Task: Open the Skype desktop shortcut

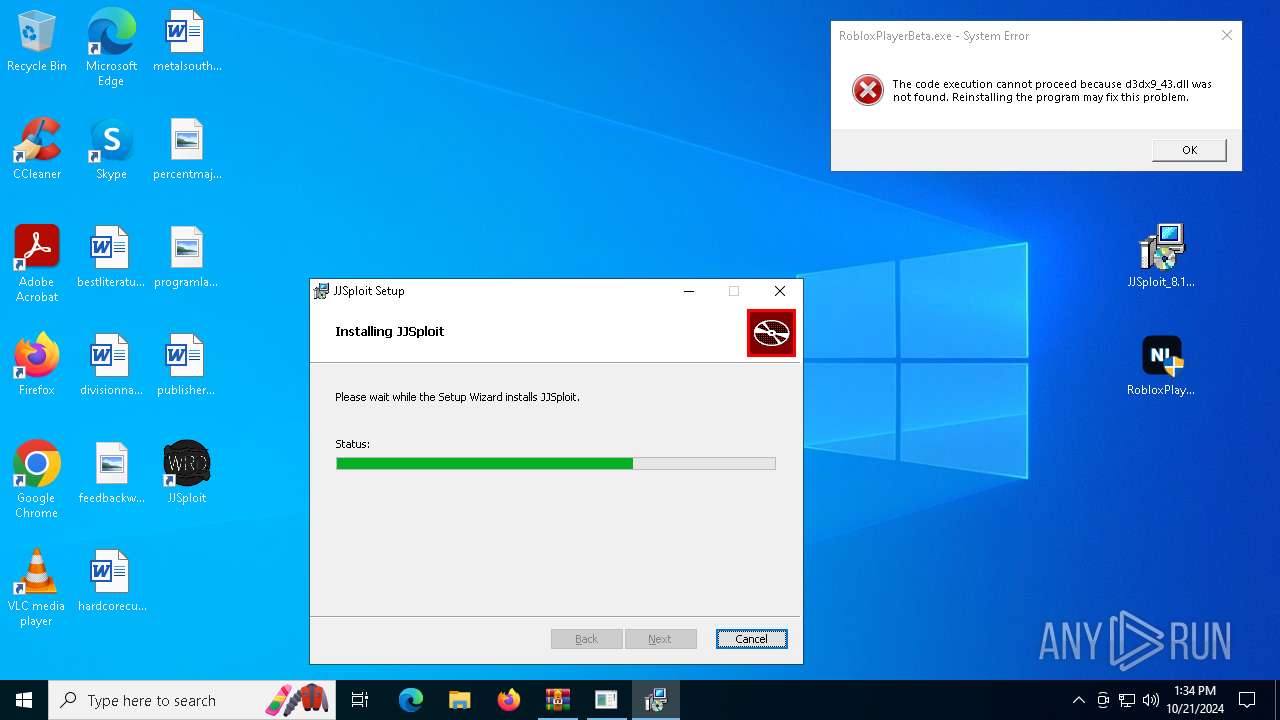Action: [x=111, y=150]
